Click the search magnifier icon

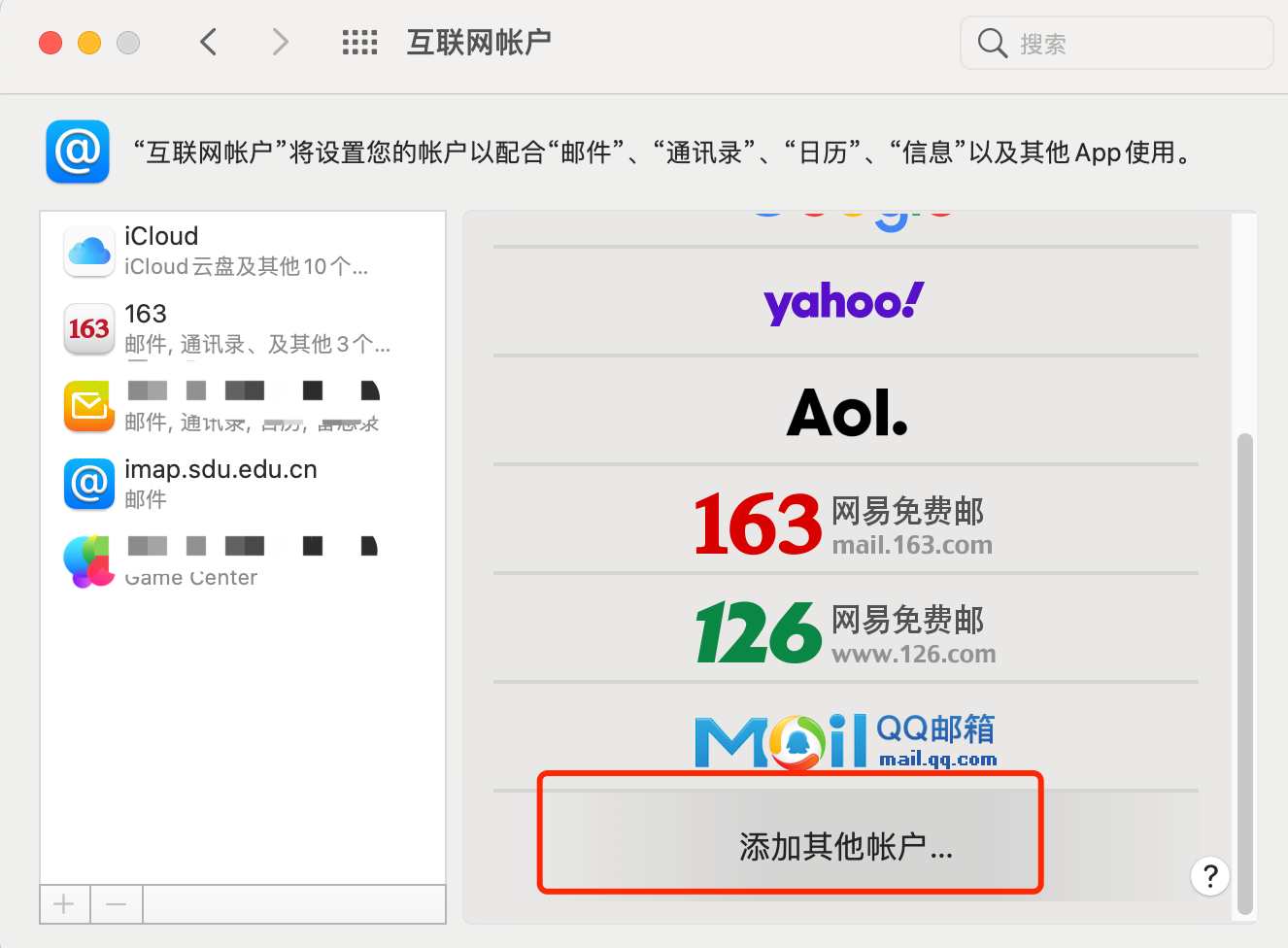(x=992, y=43)
